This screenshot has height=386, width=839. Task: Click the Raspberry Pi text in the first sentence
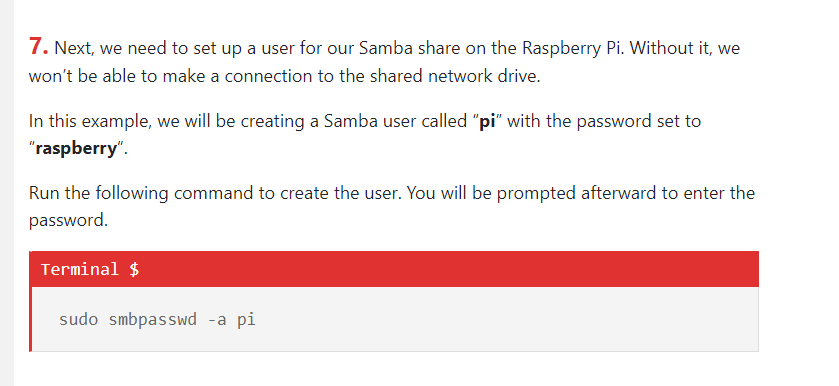tap(573, 48)
